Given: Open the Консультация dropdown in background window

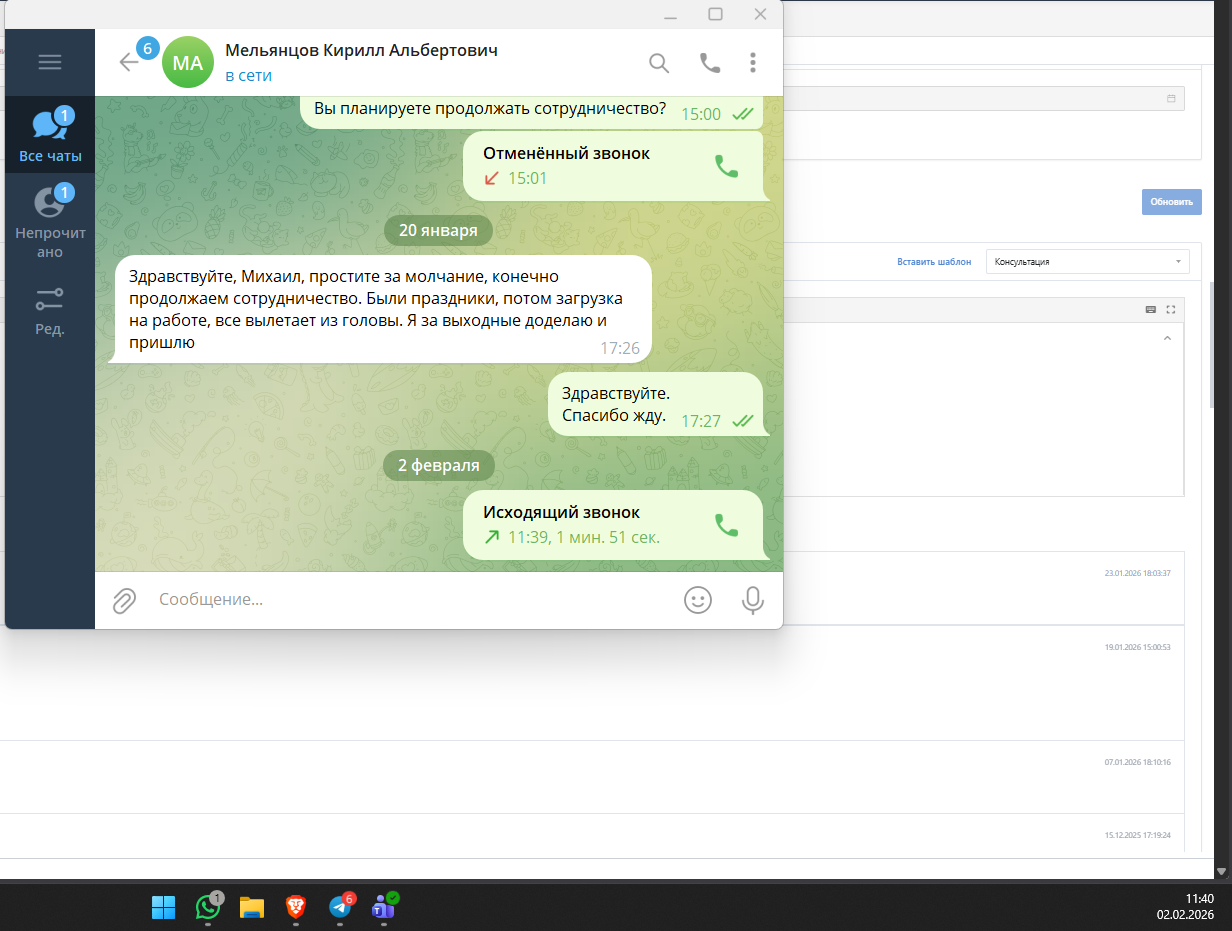Looking at the screenshot, I should point(1087,262).
